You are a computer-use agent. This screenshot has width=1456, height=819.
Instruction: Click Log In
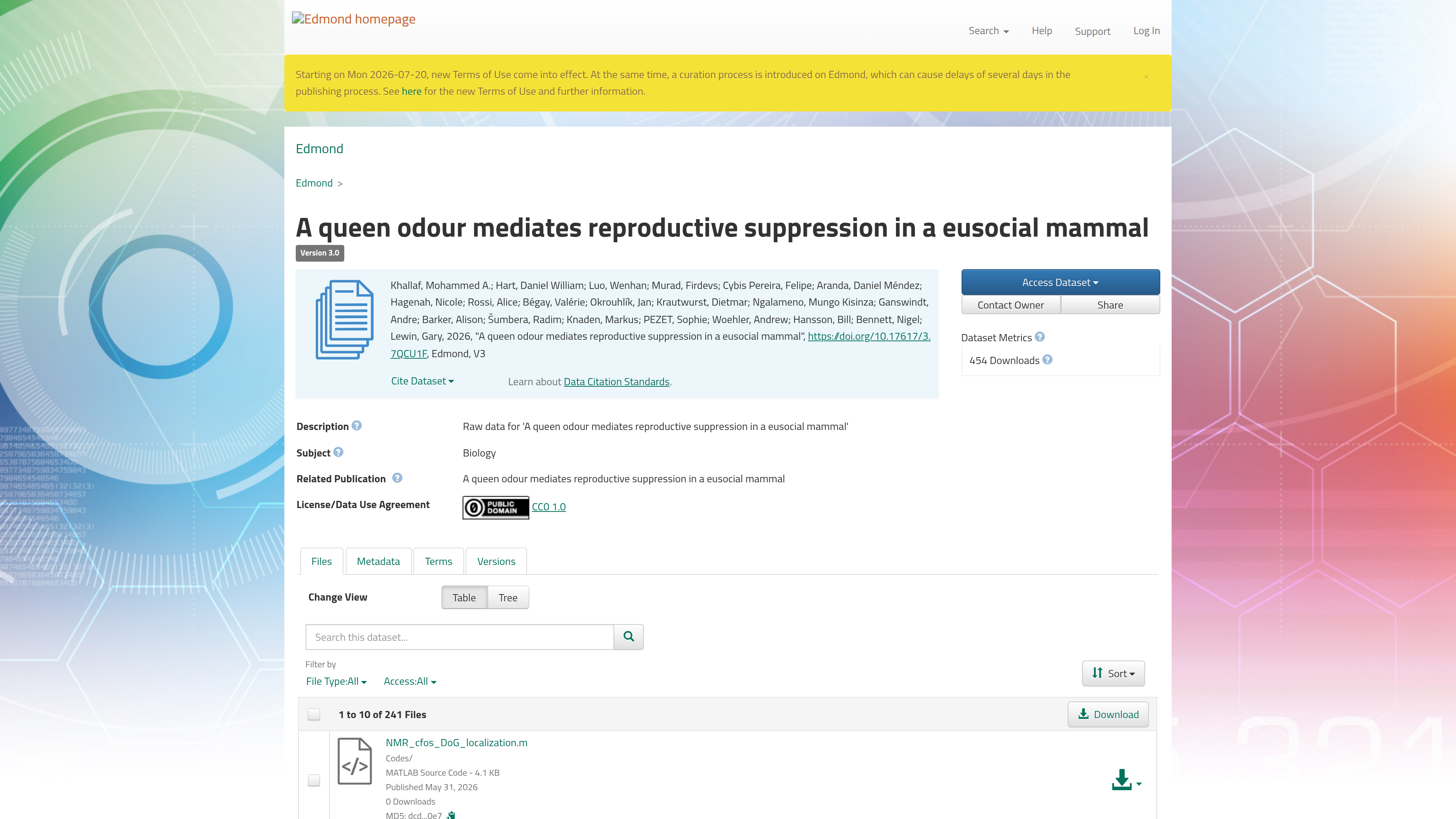(x=1146, y=30)
